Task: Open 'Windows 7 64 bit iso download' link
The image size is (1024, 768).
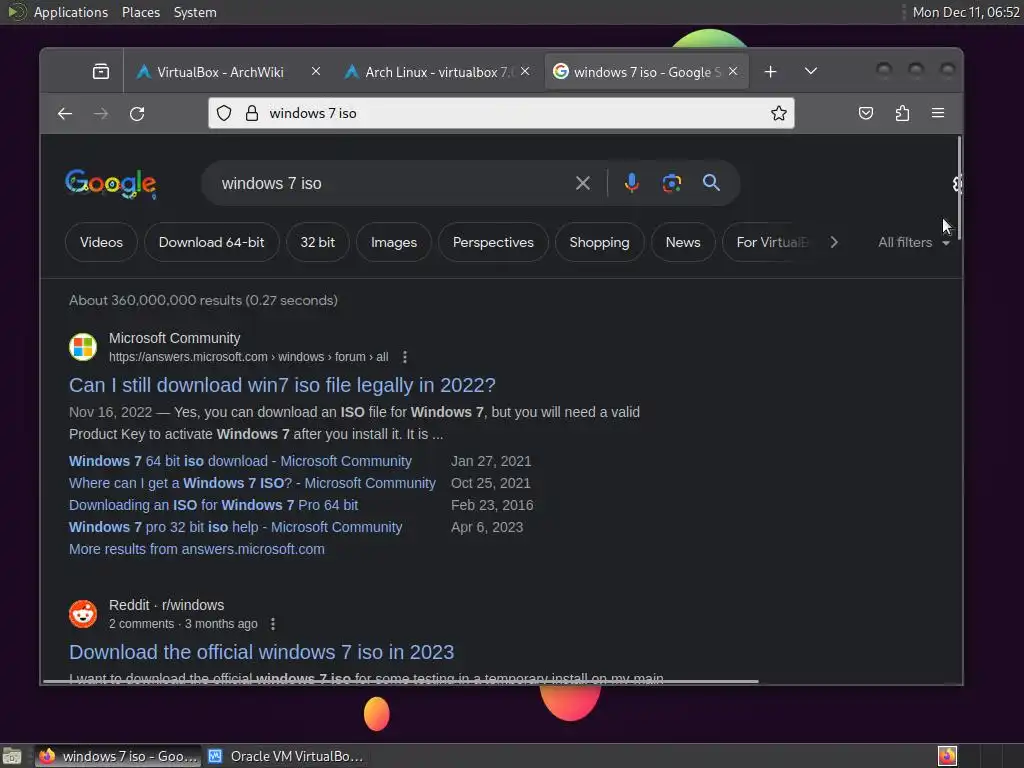Action: (x=240, y=461)
